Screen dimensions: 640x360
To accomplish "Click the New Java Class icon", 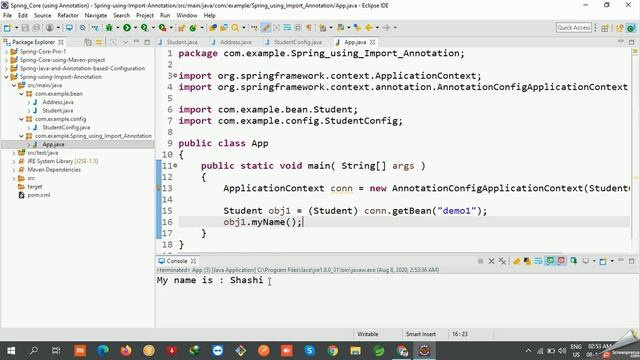I will pyautogui.click(x=193, y=28).
